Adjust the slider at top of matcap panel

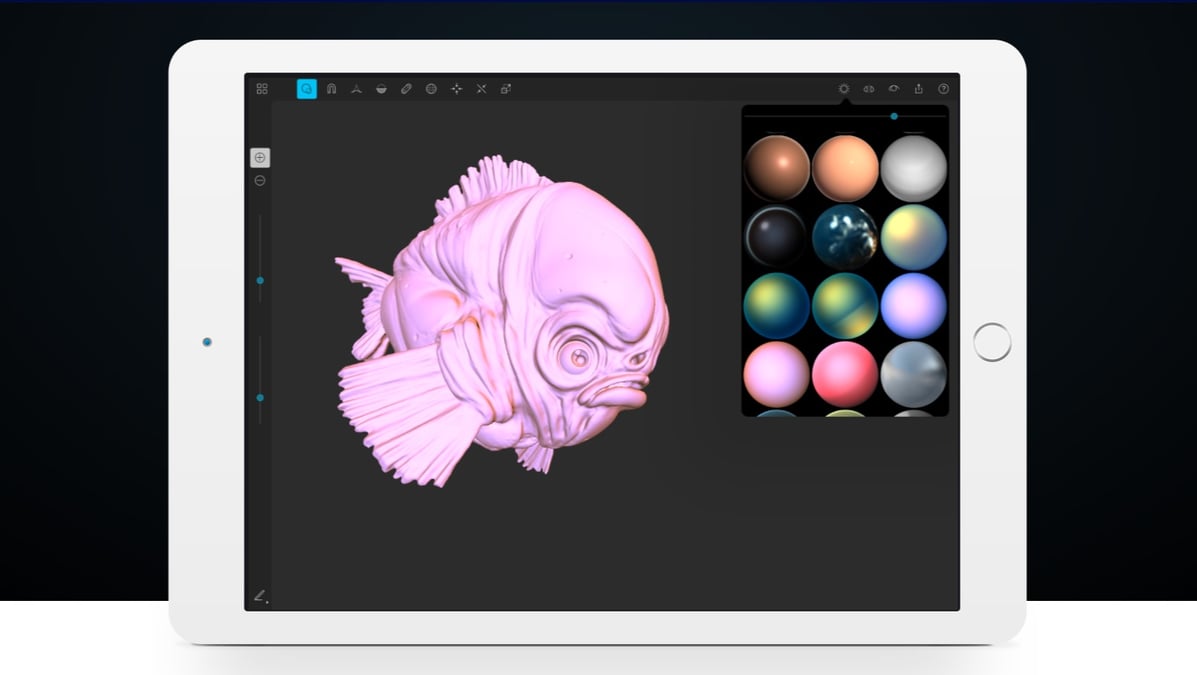pyautogui.click(x=893, y=117)
